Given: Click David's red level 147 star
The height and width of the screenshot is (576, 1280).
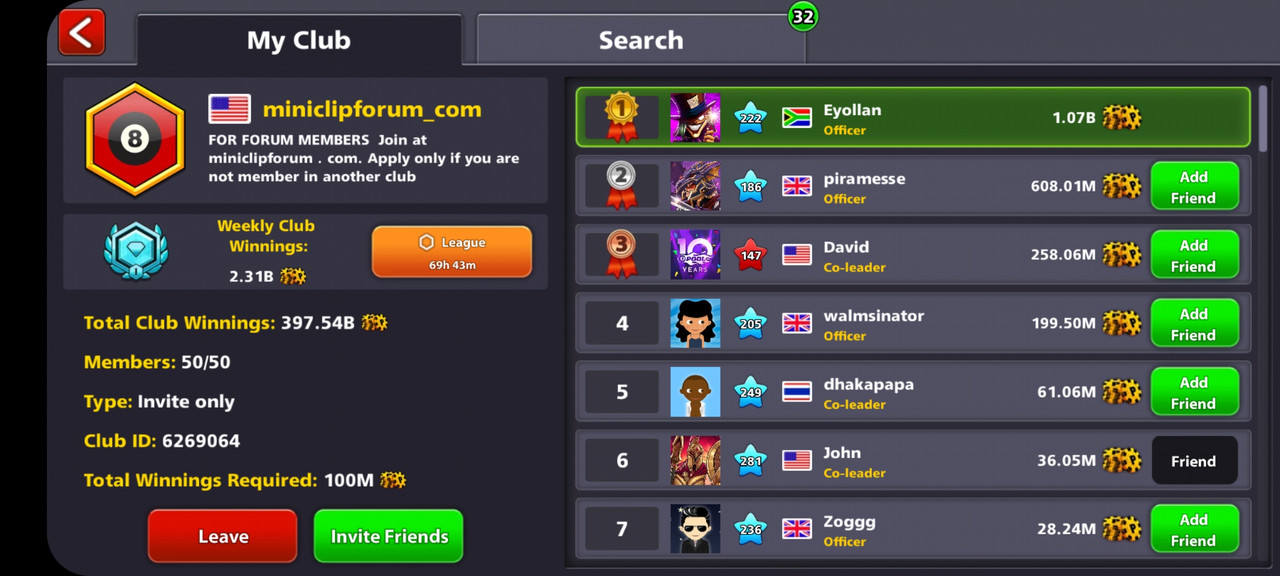Looking at the screenshot, I should point(751,254).
